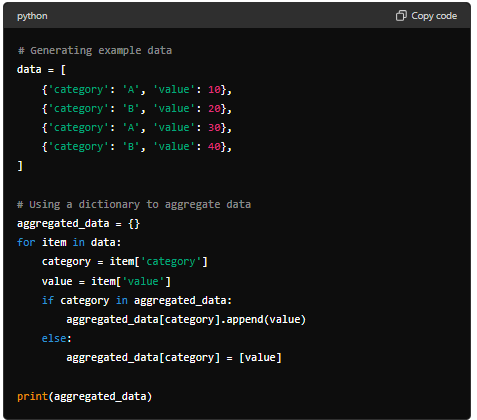Click the closing square bracket line
This screenshot has width=477, height=420.
tap(20, 166)
